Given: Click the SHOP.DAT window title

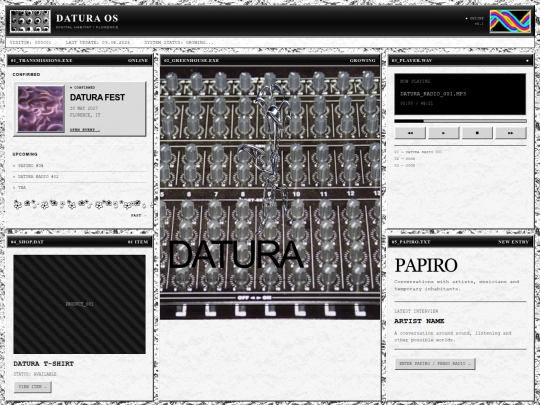Looking at the screenshot, I should coord(27,242).
